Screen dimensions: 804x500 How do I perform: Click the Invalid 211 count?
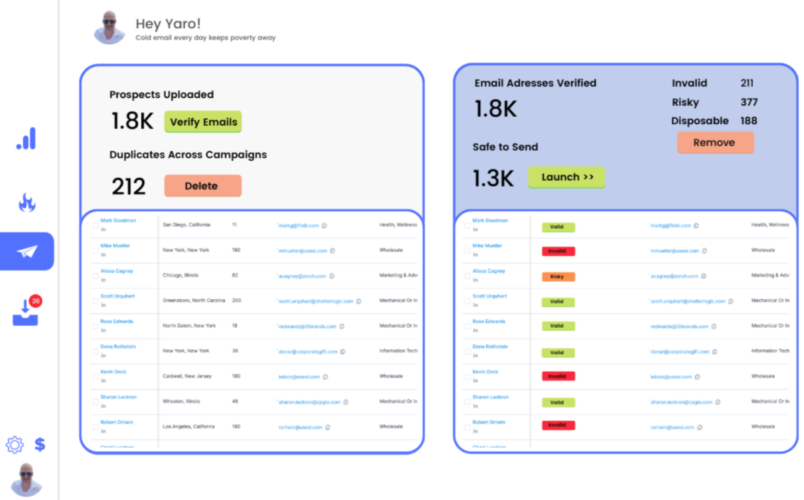tap(747, 83)
